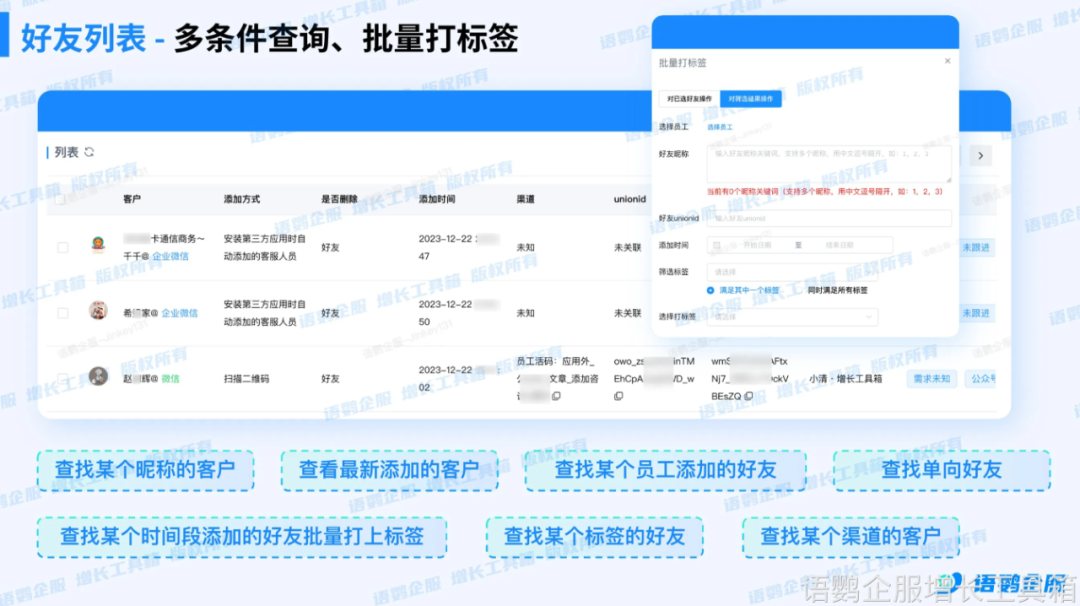
Task: Close the 批量打标签 dialog
Action: (948, 61)
